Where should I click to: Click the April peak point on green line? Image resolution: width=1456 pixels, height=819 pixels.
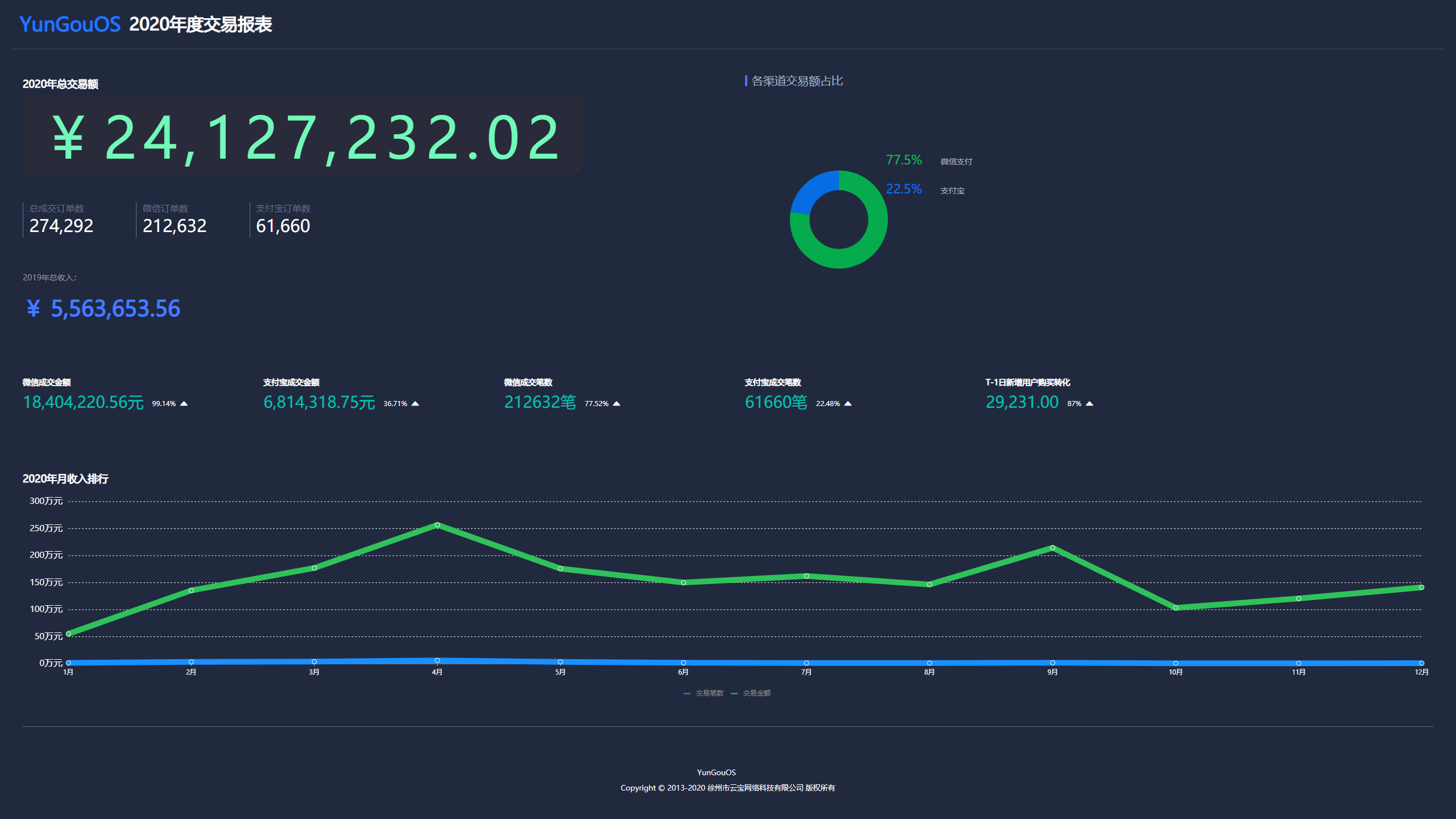coord(437,525)
